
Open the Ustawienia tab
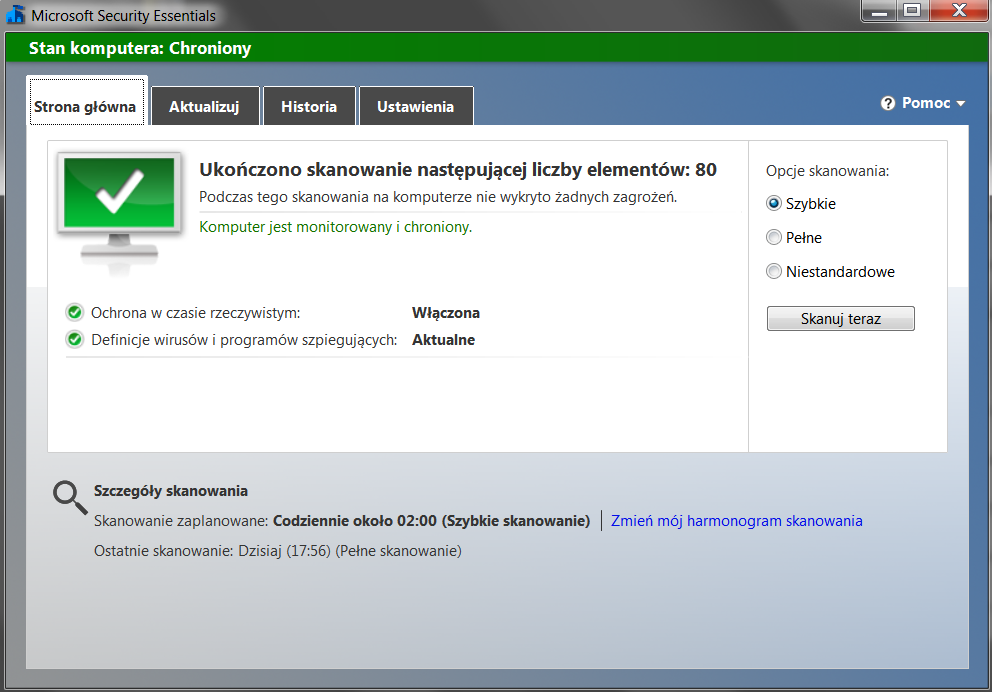[416, 106]
